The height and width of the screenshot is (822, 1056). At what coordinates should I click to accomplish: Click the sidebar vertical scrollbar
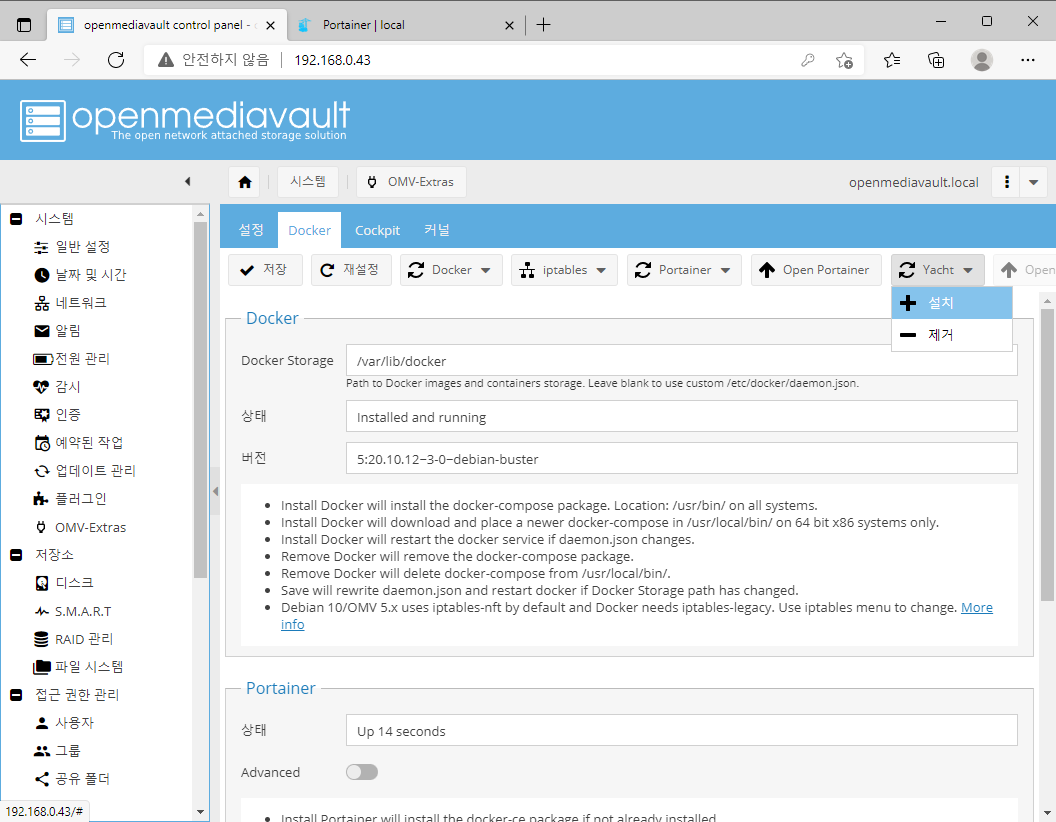click(200, 399)
